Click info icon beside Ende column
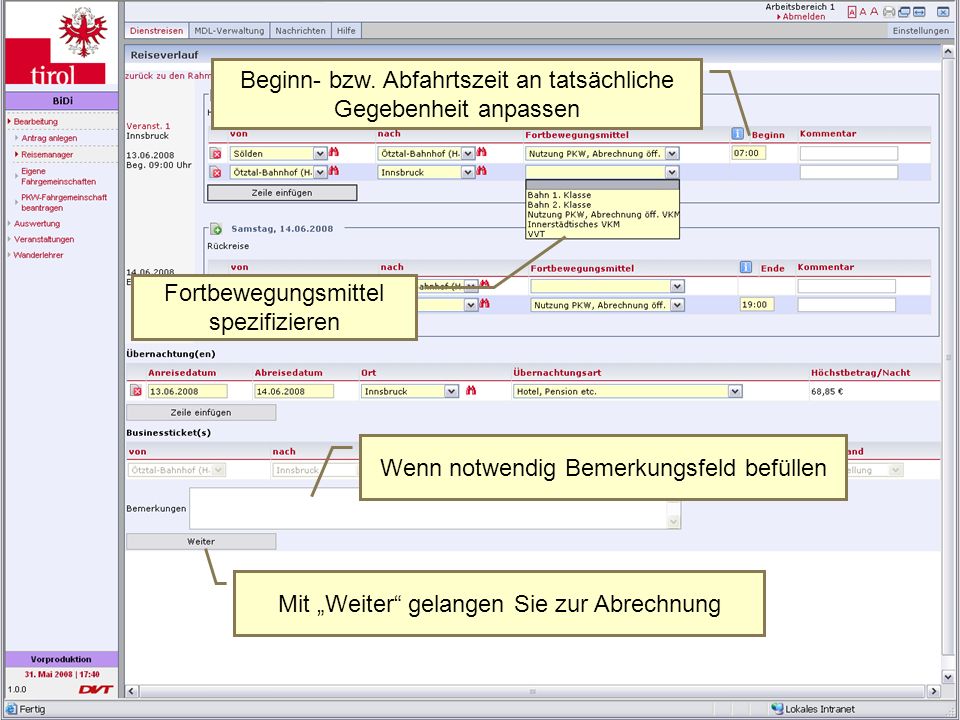This screenshot has height=720, width=960. click(x=746, y=267)
